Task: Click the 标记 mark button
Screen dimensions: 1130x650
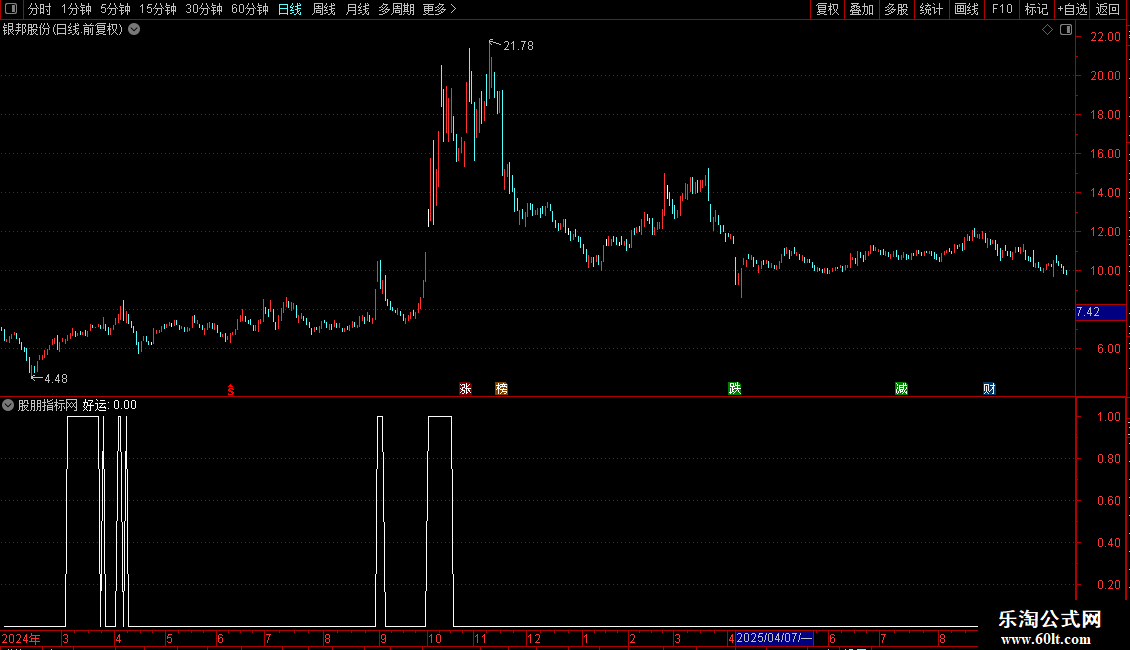Action: (1036, 9)
